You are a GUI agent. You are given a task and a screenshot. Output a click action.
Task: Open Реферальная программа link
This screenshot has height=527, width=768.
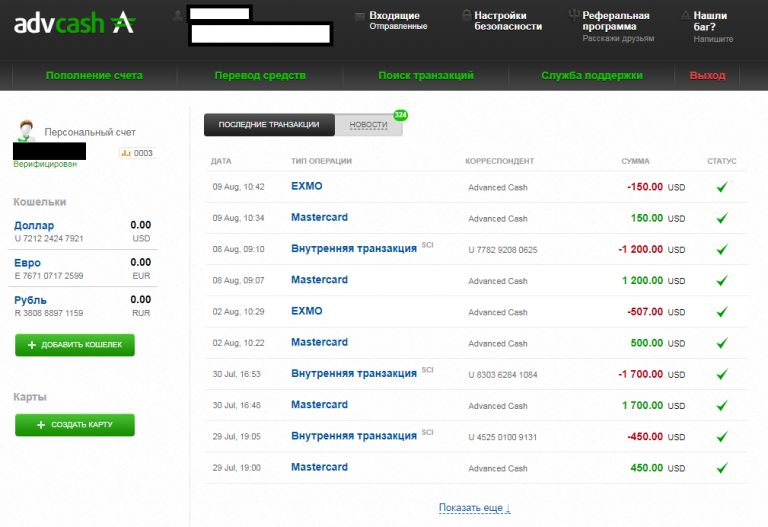(x=616, y=21)
